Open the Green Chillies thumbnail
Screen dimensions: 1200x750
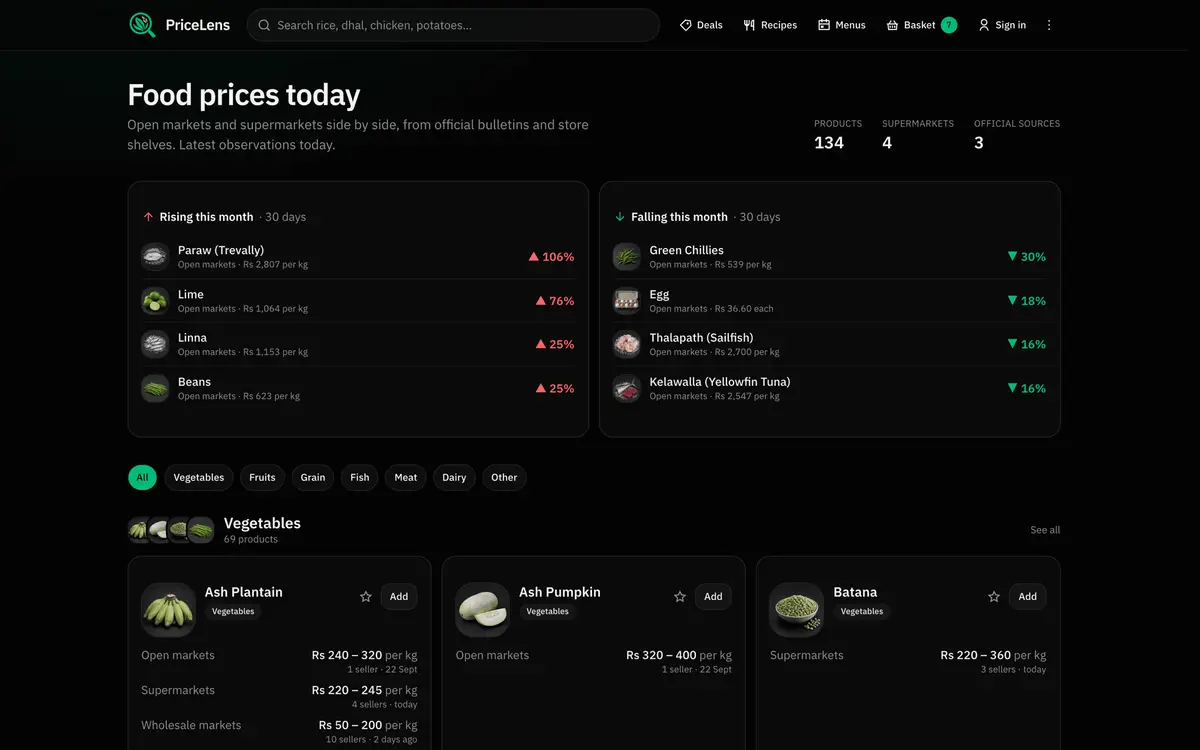coord(627,257)
